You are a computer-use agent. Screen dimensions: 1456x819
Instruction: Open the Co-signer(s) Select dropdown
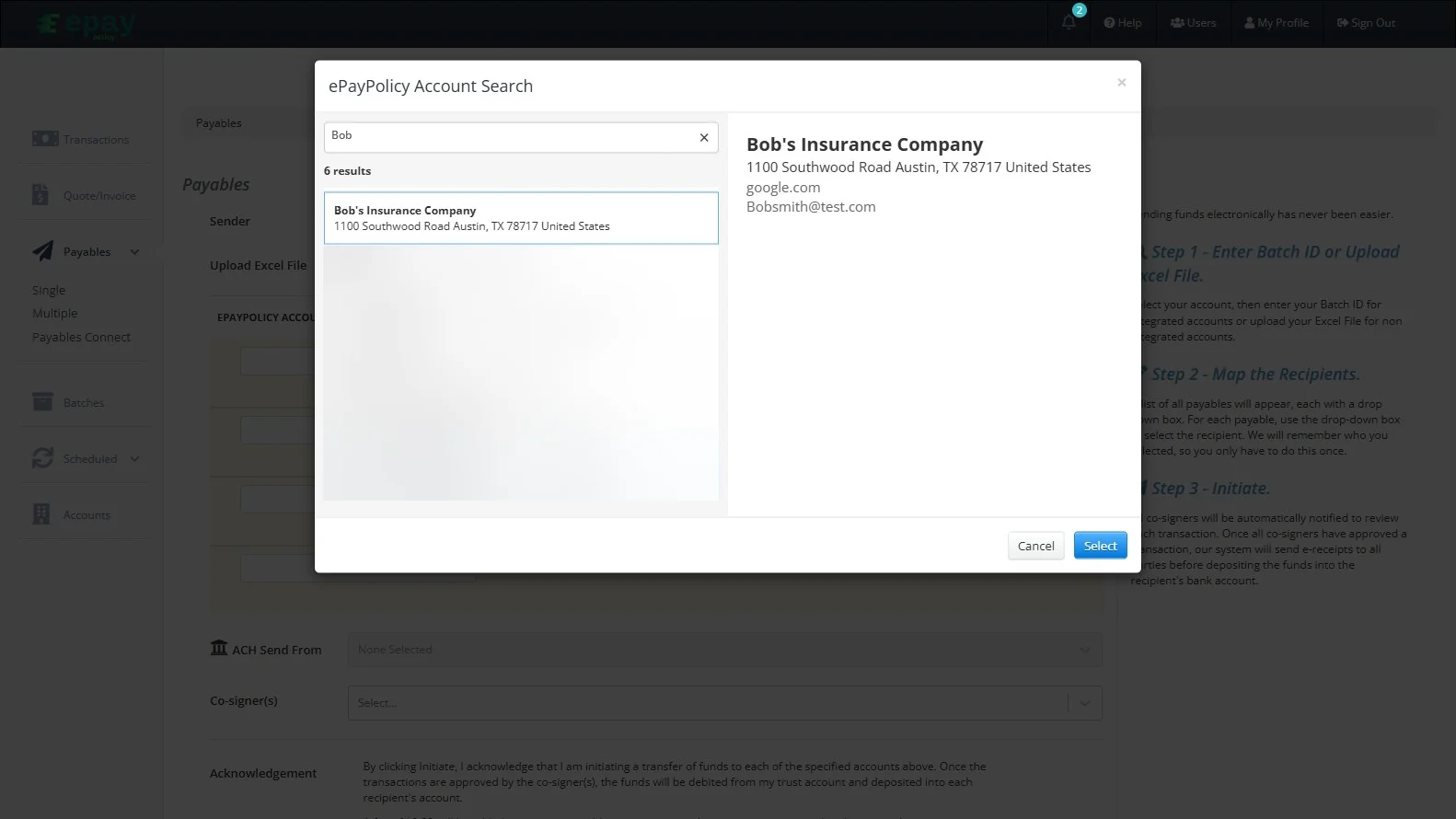click(724, 703)
